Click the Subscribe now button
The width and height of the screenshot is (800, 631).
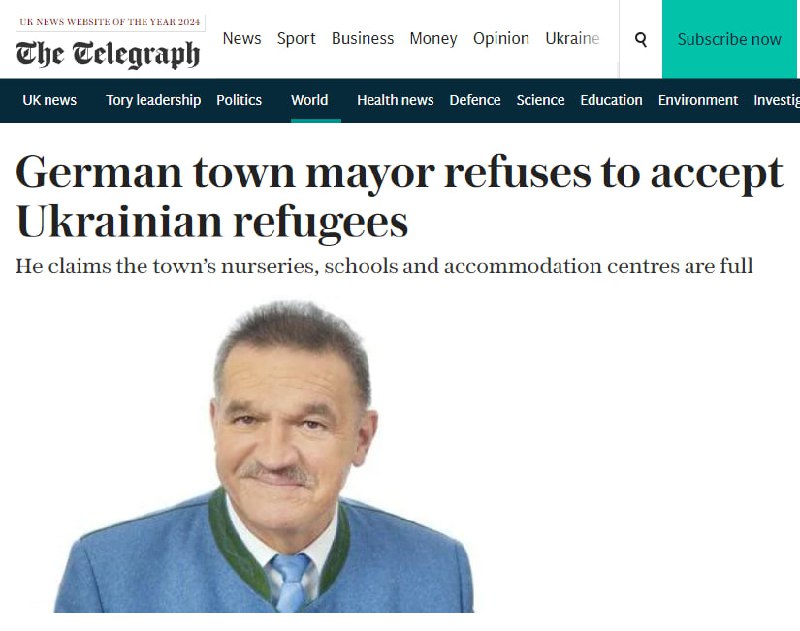(729, 39)
